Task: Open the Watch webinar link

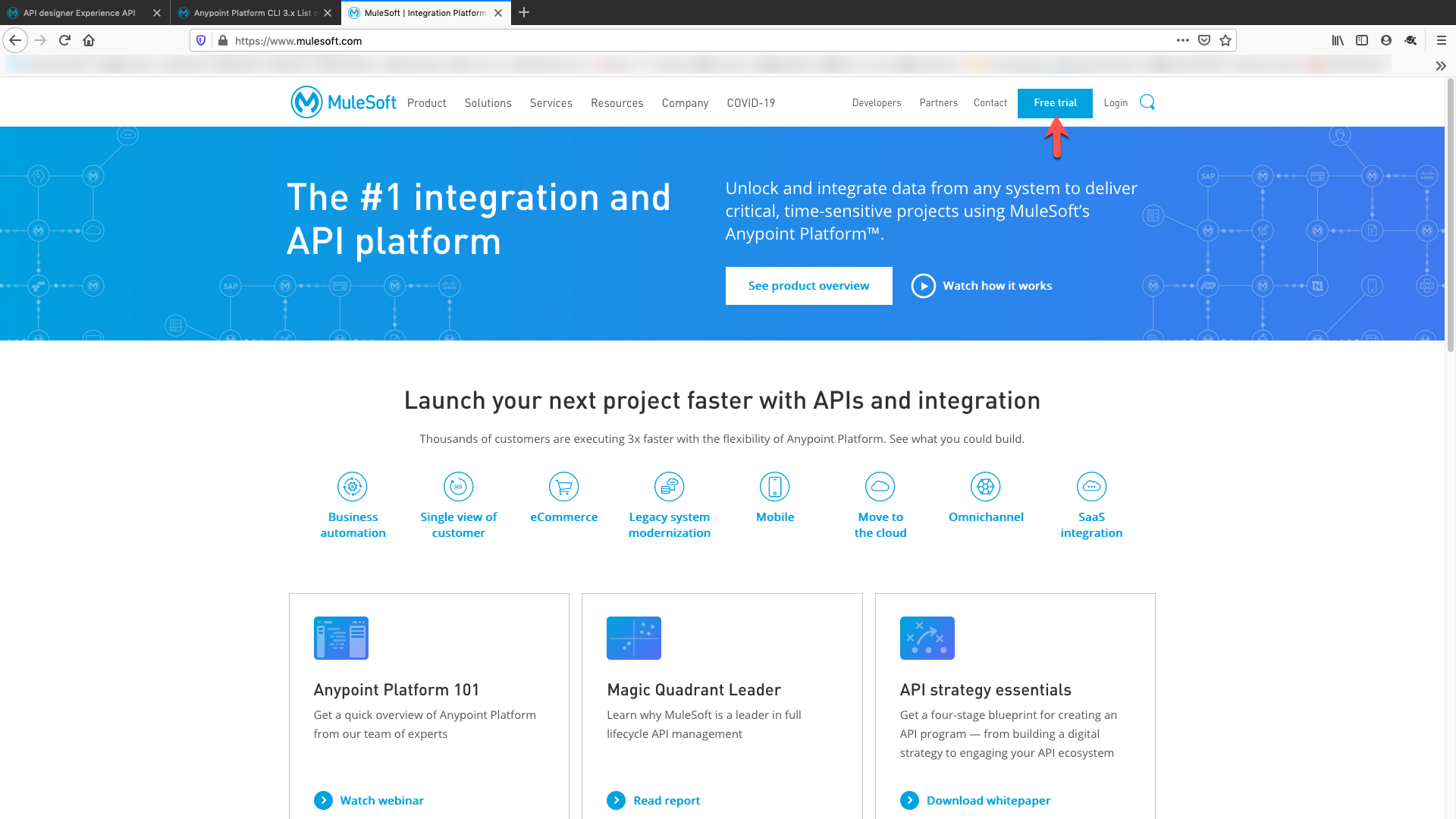Action: pyautogui.click(x=381, y=800)
